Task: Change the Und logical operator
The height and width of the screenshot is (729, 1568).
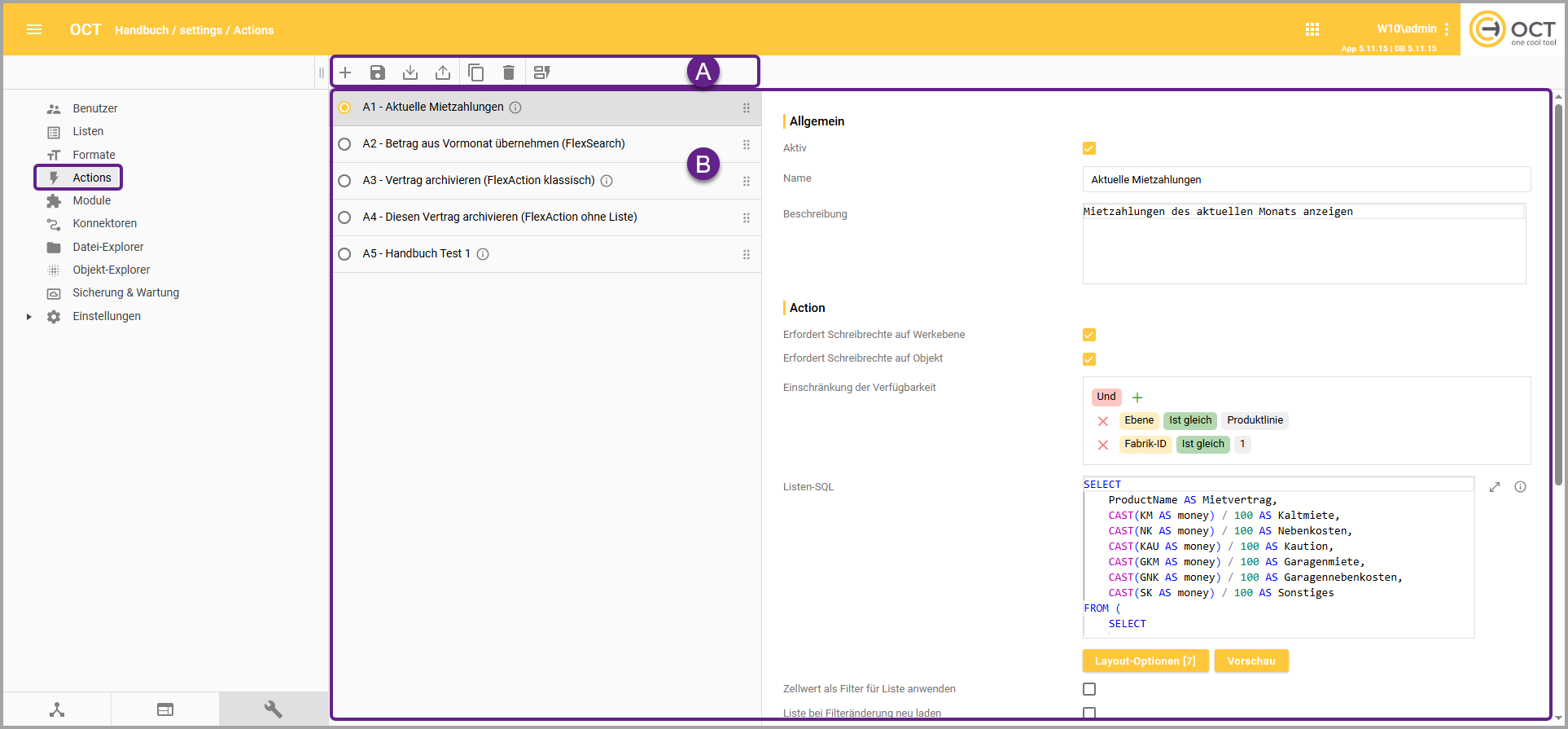Action: tap(1106, 397)
